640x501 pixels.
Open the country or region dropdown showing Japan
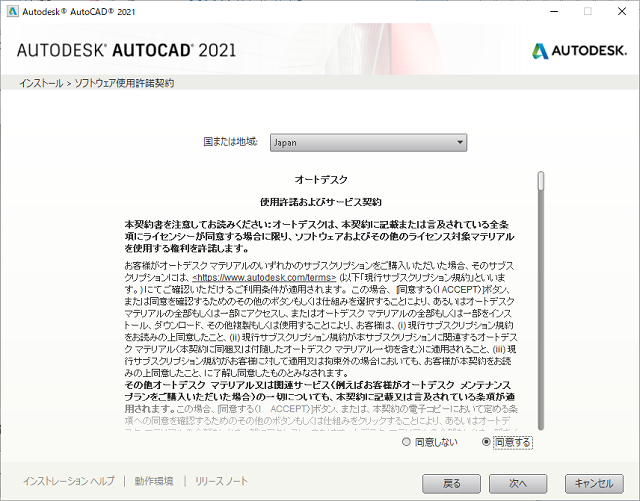tap(368, 143)
